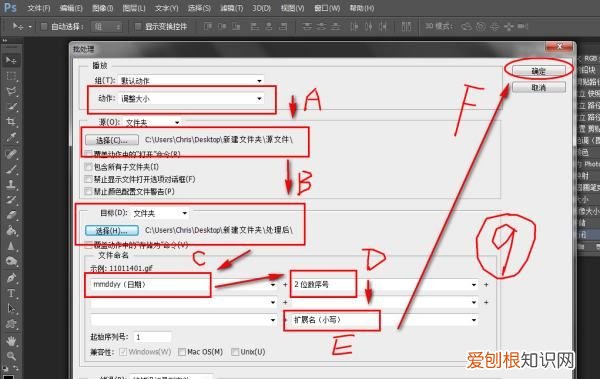Click the 取消 button
600x379 pixels.
pos(538,88)
